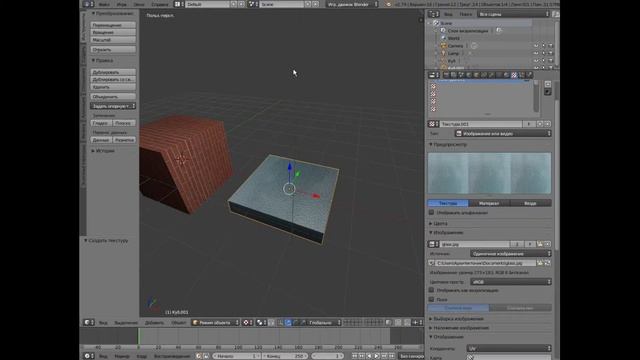Click the timeline editor type icon
The height and width of the screenshot is (360, 640).
click(89, 356)
